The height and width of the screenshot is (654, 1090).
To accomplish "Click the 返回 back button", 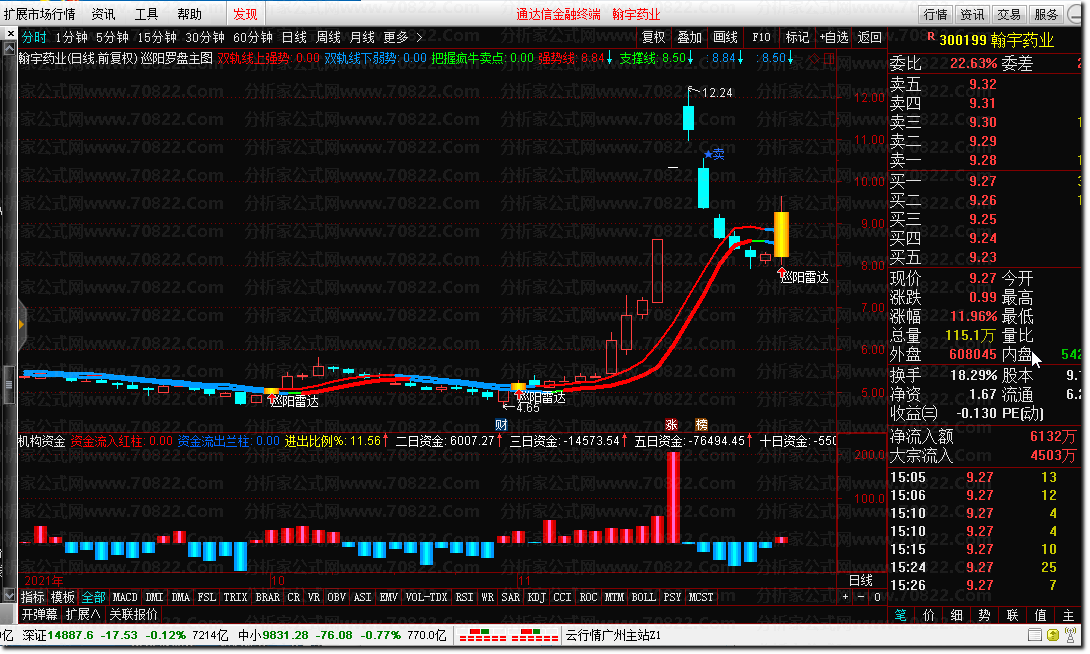I will pos(870,37).
